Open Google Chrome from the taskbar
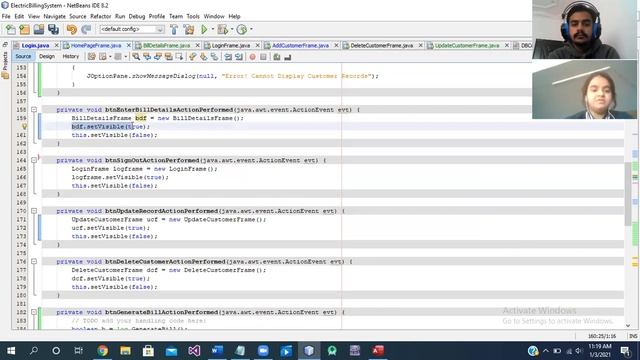 (102, 351)
